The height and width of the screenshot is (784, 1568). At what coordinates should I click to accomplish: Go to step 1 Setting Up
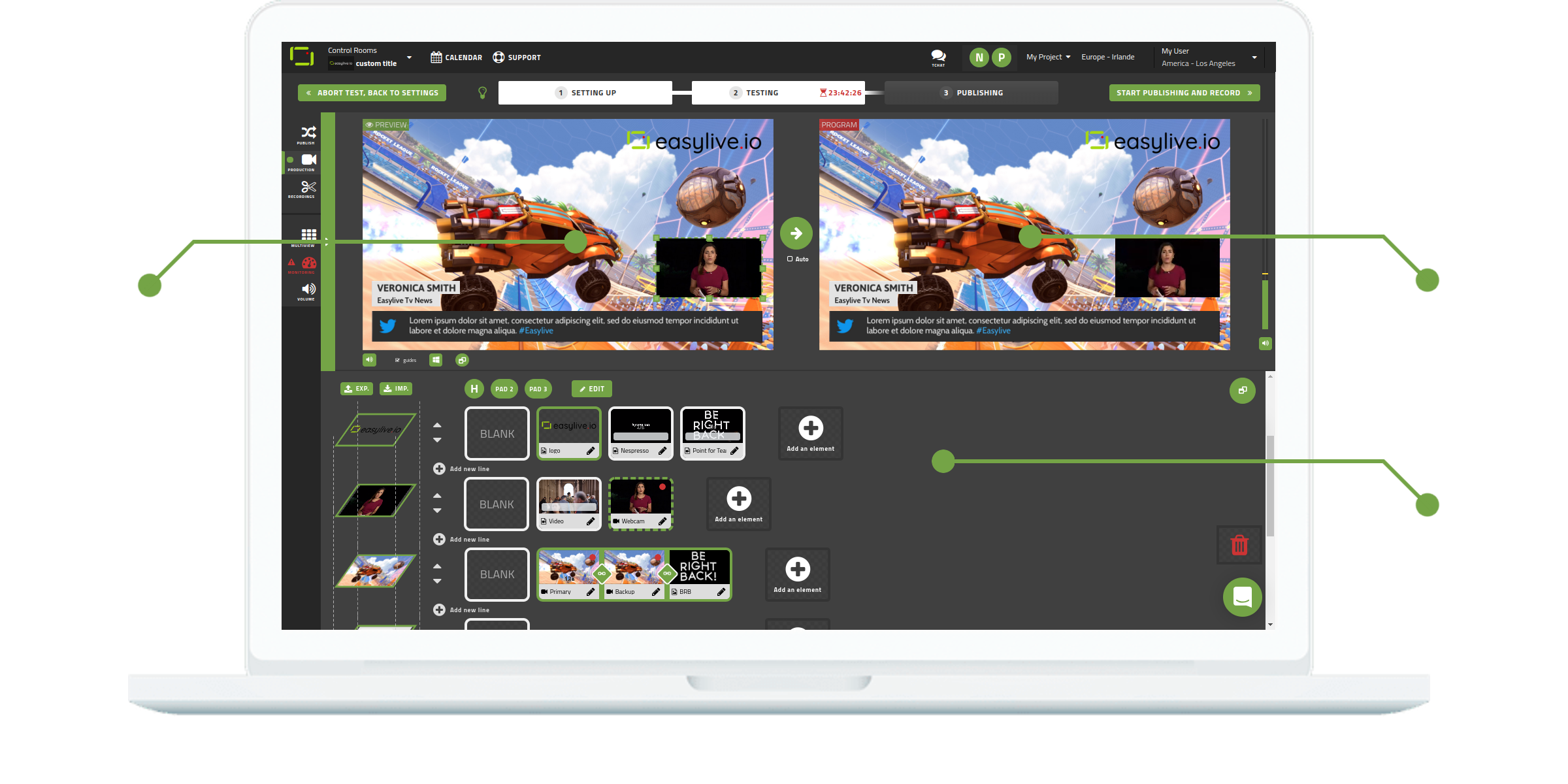585,93
